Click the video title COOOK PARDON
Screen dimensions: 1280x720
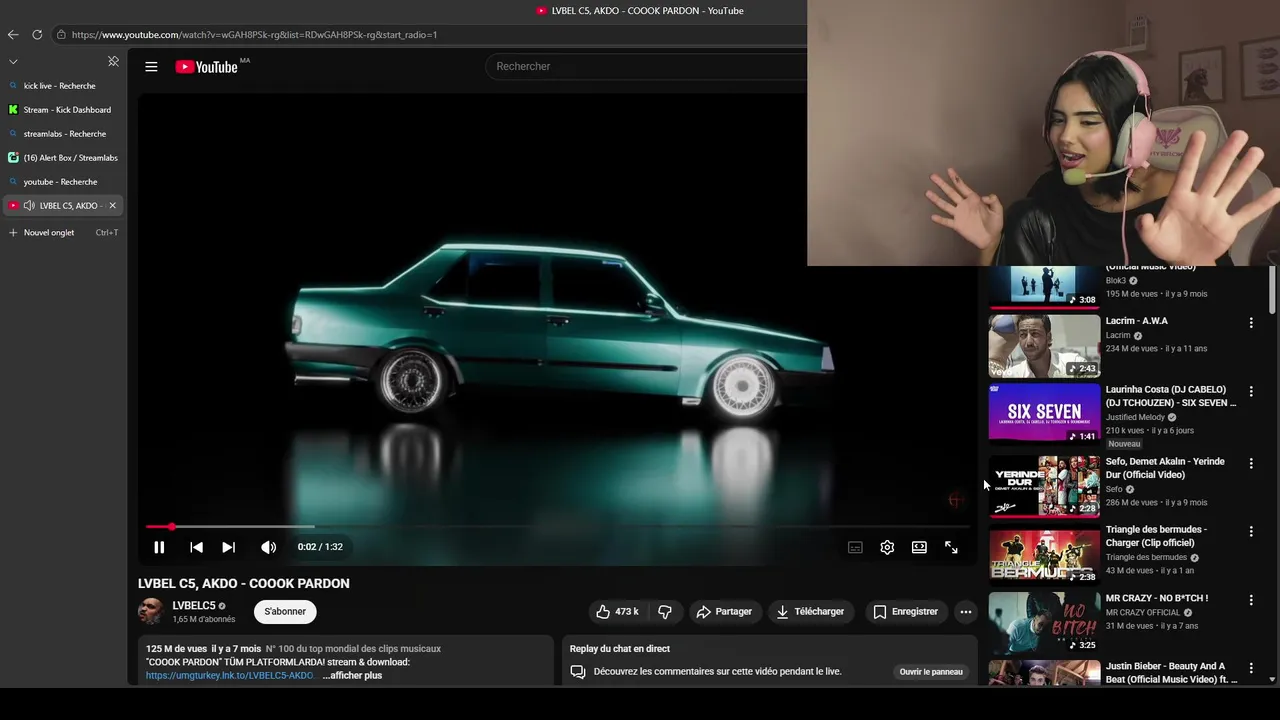coord(244,583)
